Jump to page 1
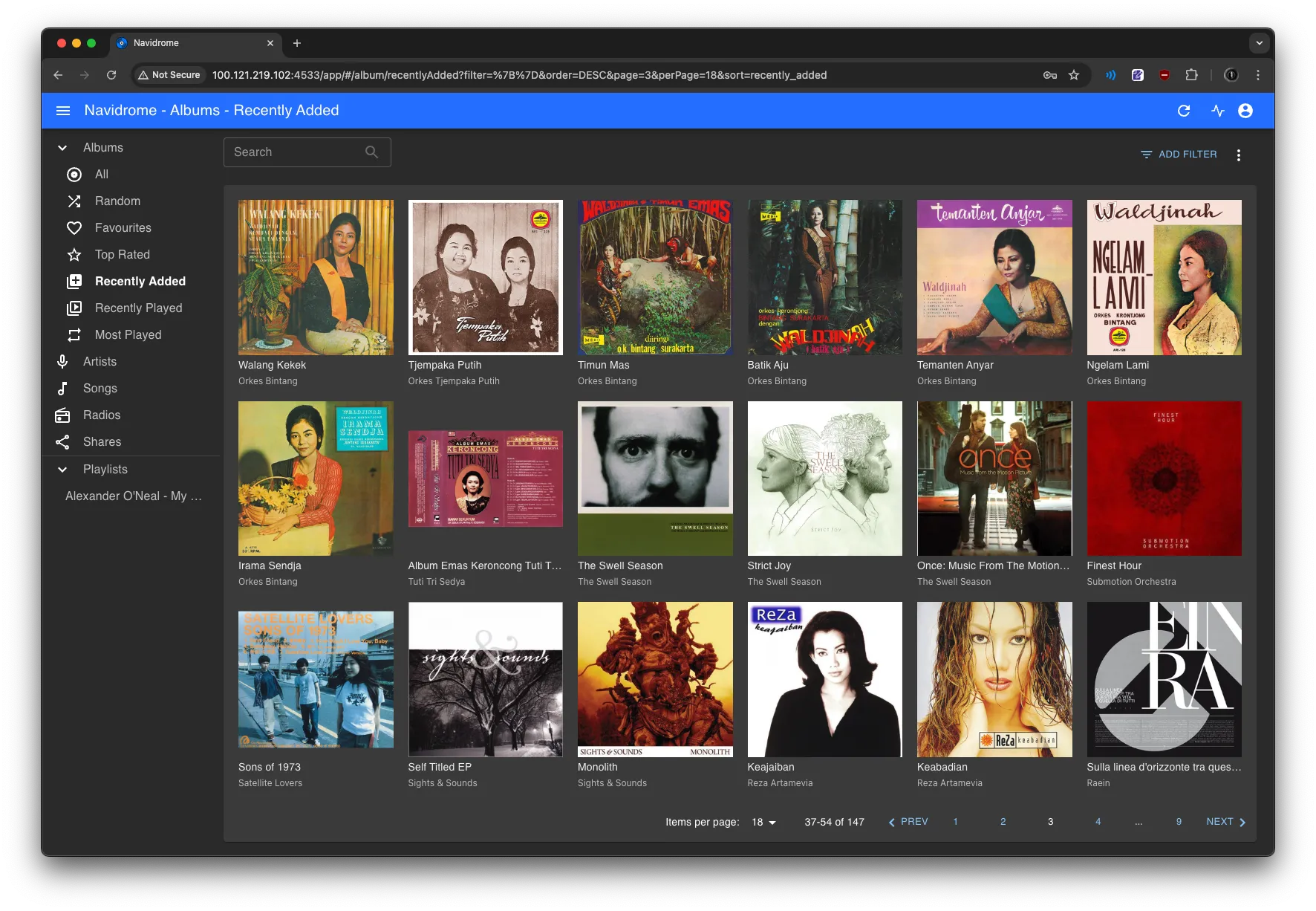Viewport: 1316px width, 911px height. click(x=955, y=822)
